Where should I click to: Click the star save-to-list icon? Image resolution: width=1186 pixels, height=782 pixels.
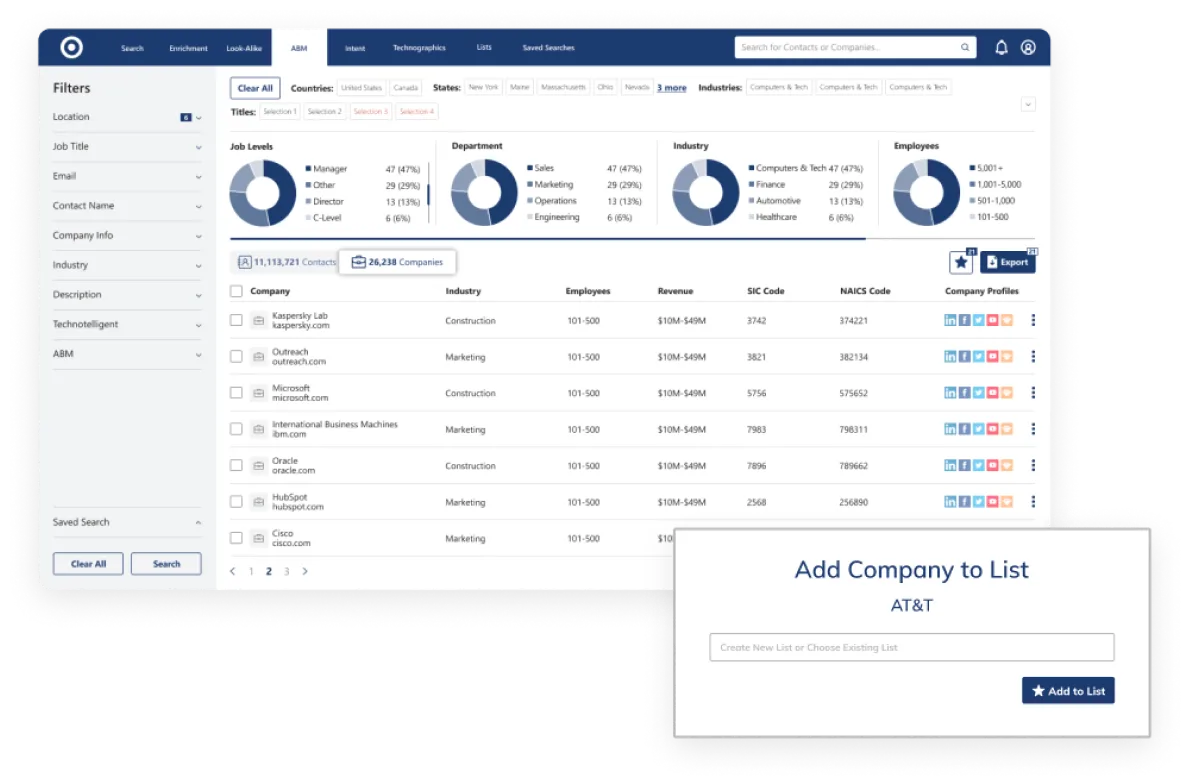click(961, 262)
